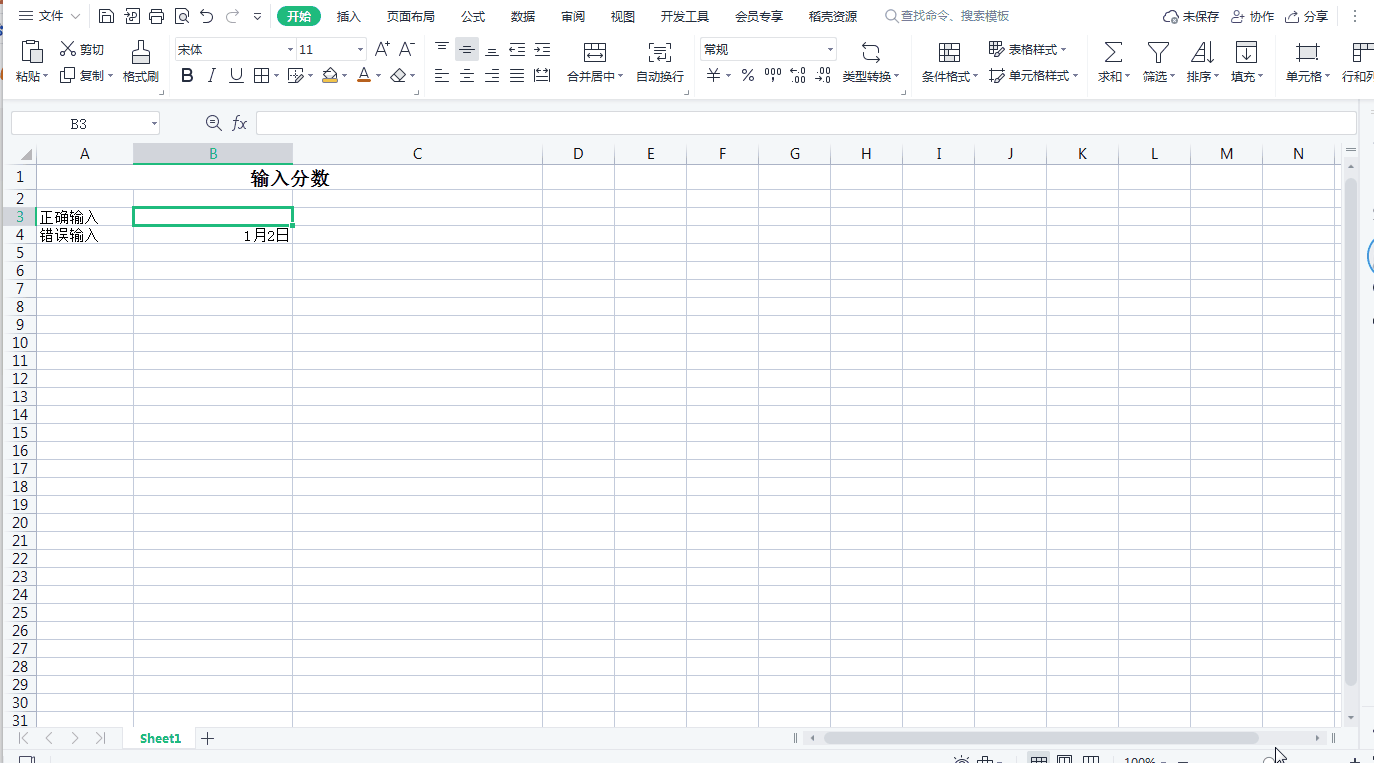Open the Cell (单元格) dropdown
The image size is (1374, 763).
pos(1308,61)
